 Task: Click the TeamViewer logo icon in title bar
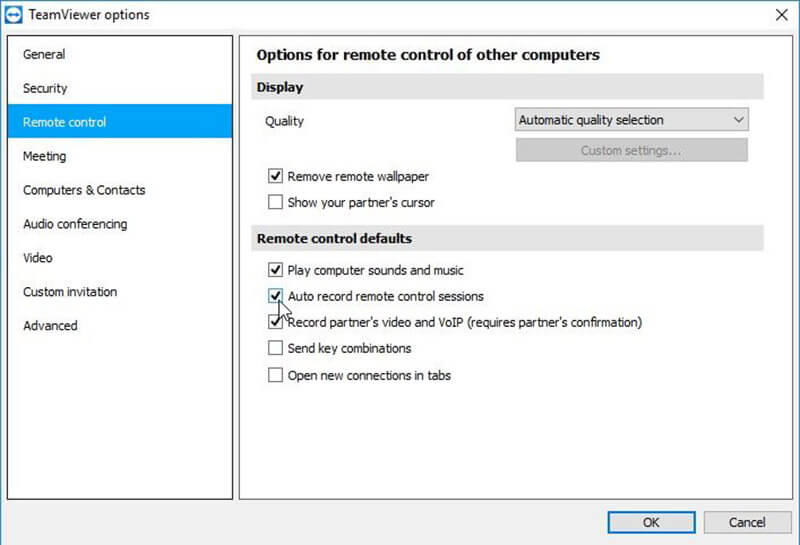pos(14,14)
